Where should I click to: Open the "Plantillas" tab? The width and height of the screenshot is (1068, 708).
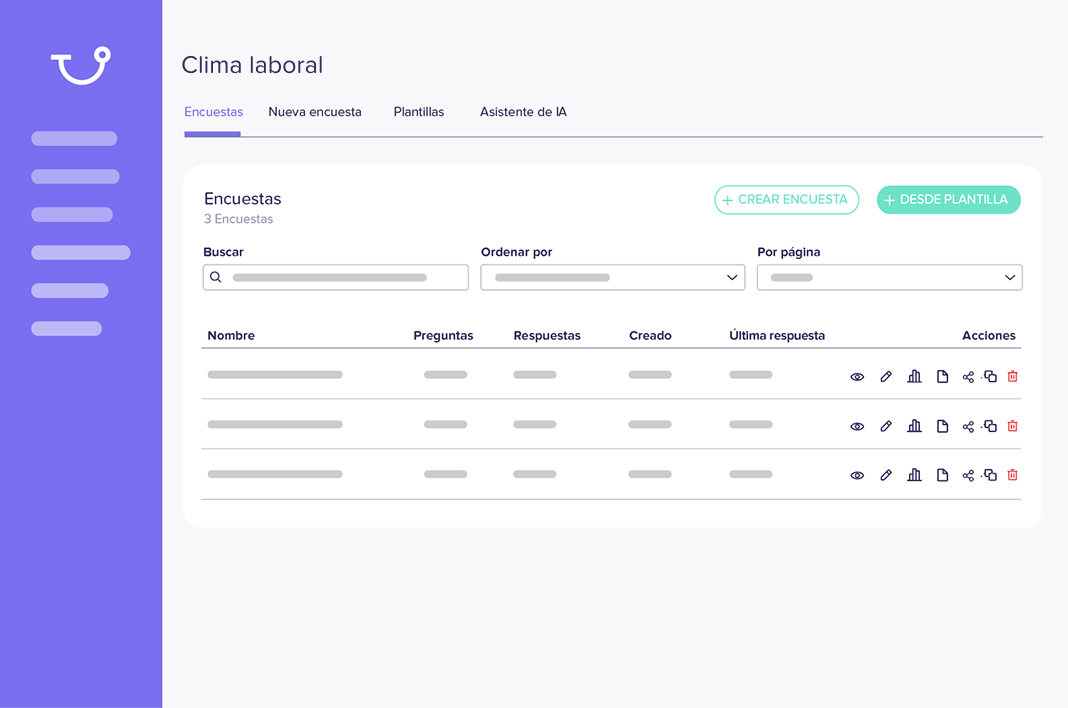click(x=419, y=112)
